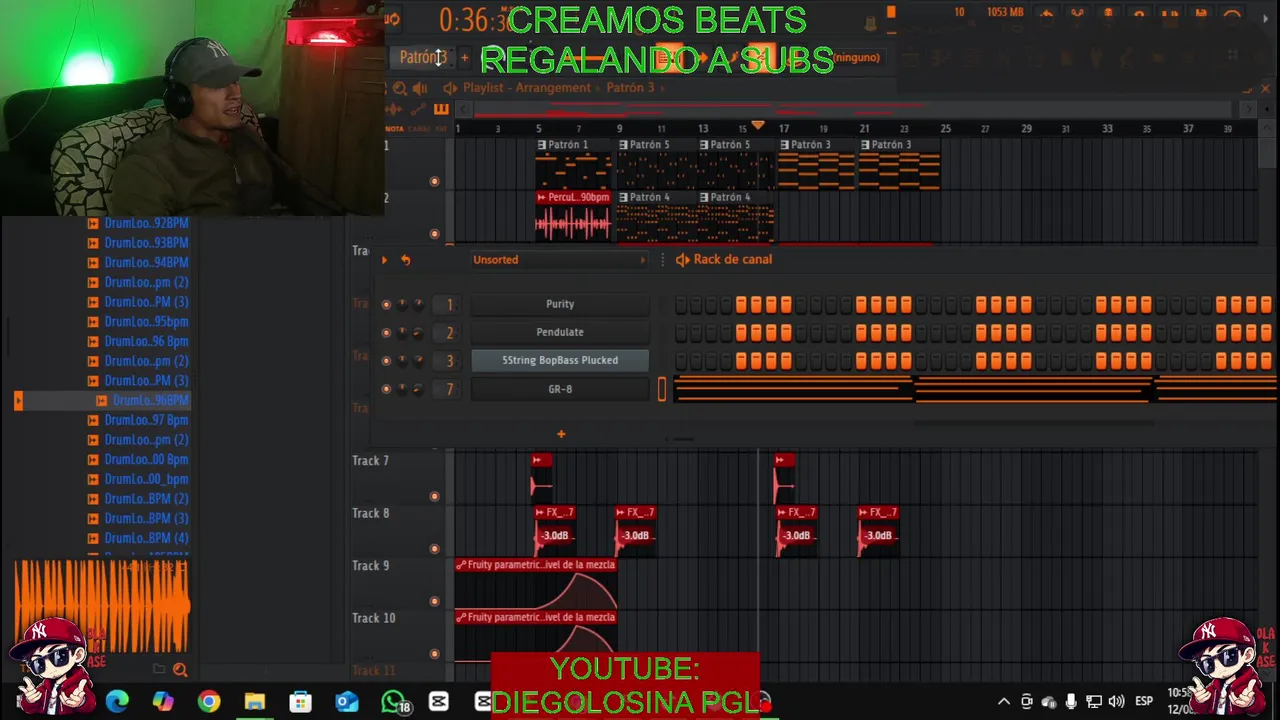The height and width of the screenshot is (720, 1280).
Task: Open GR-8 piano roll preview
Action: point(975,389)
